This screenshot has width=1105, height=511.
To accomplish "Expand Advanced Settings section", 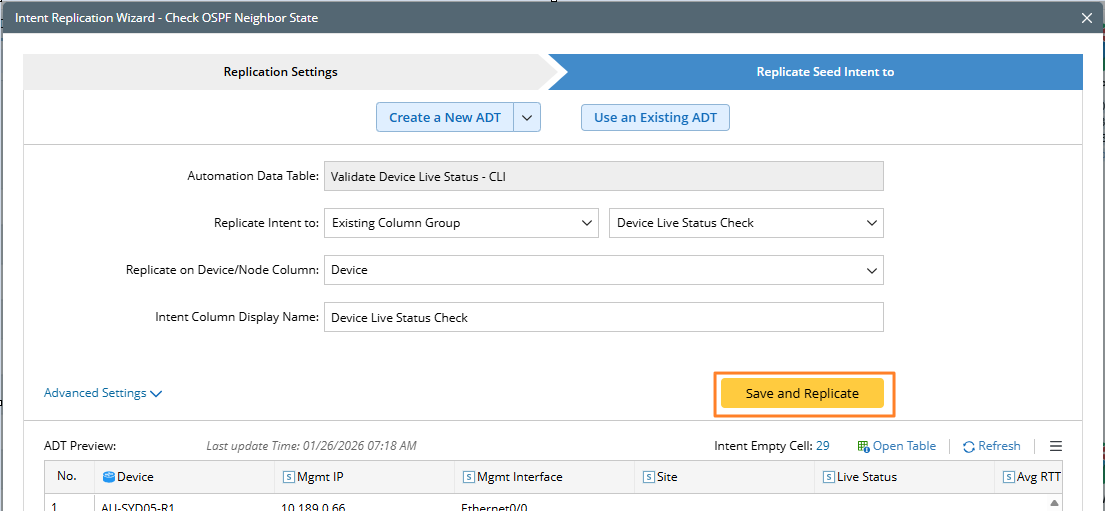I will (103, 393).
